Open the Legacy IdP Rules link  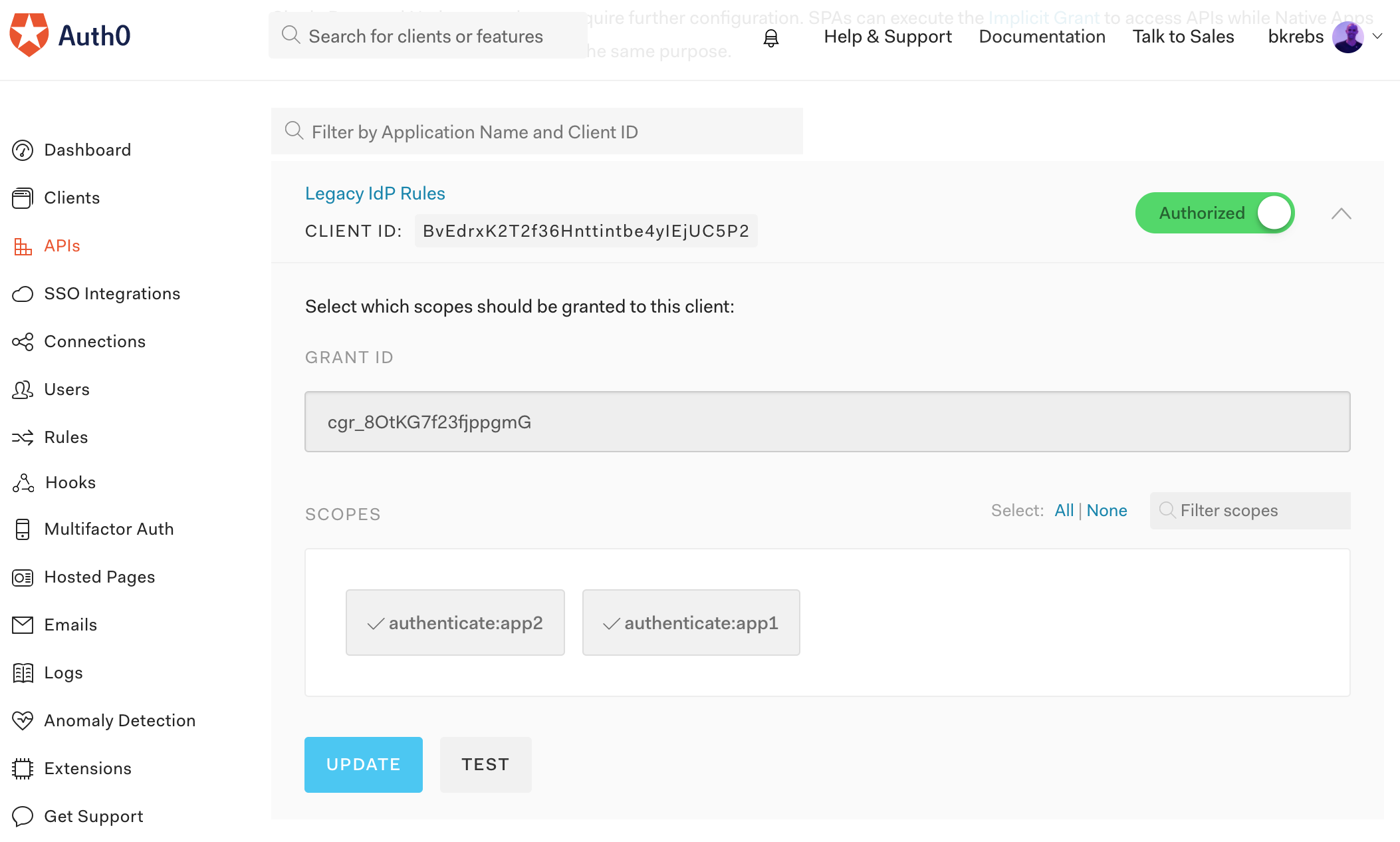tap(375, 194)
